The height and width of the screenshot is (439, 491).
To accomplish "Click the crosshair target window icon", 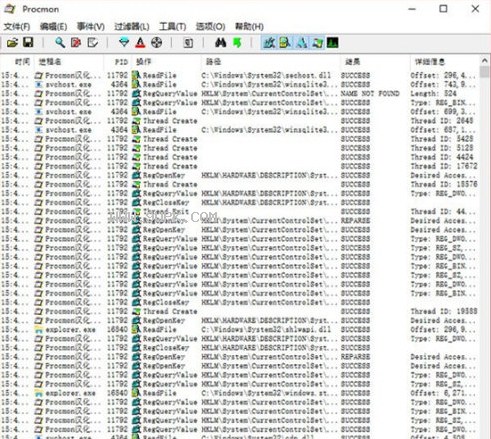I will (x=156, y=43).
